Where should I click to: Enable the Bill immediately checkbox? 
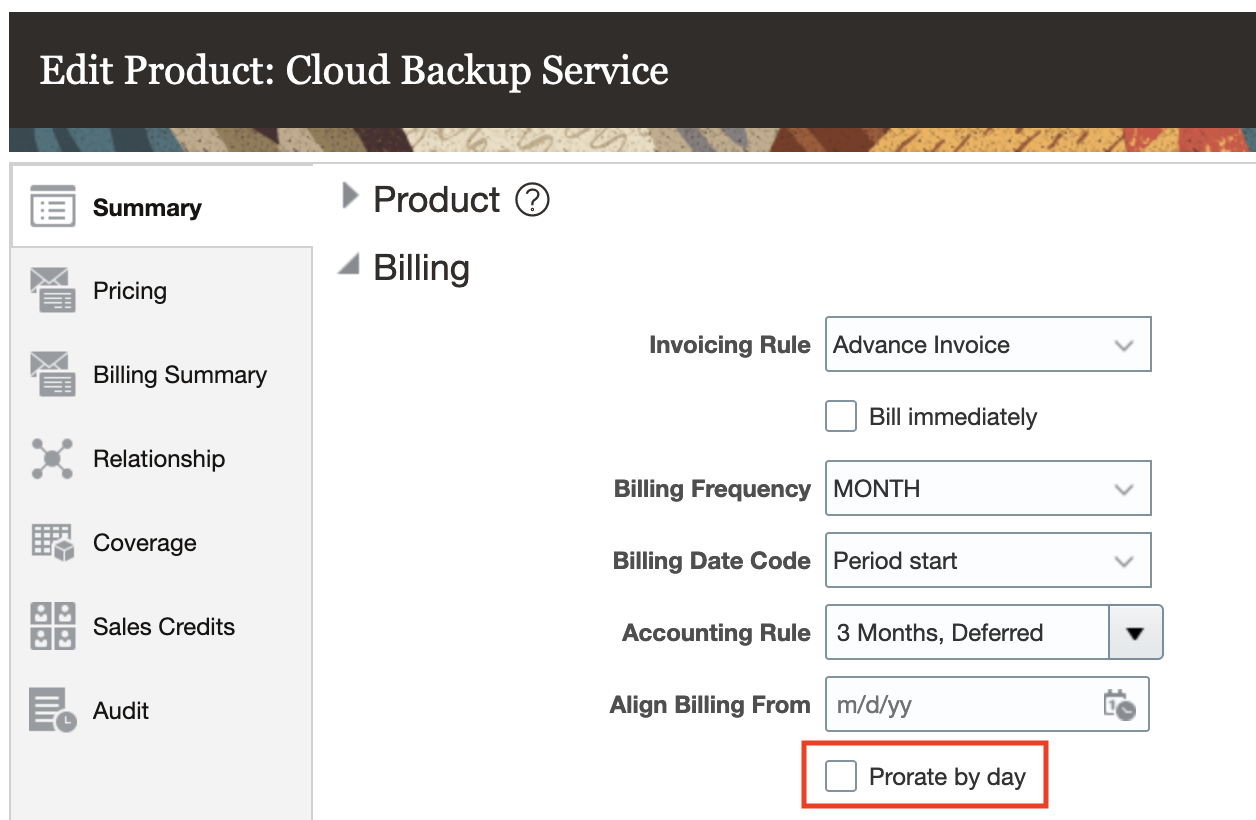841,417
